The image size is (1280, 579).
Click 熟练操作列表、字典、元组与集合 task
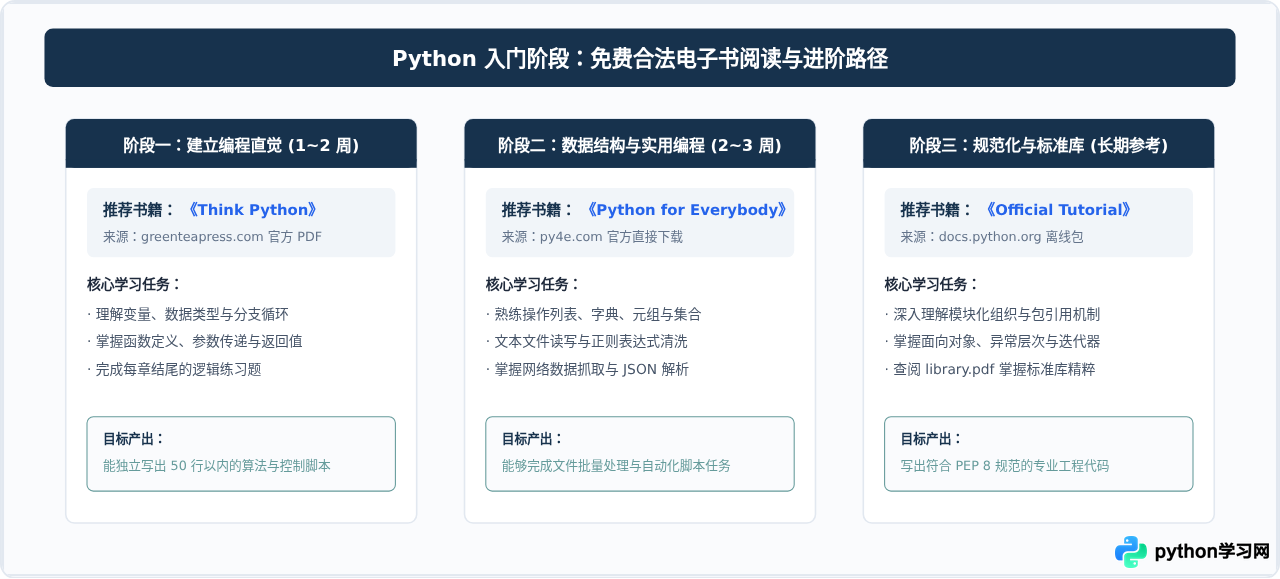pos(594,314)
